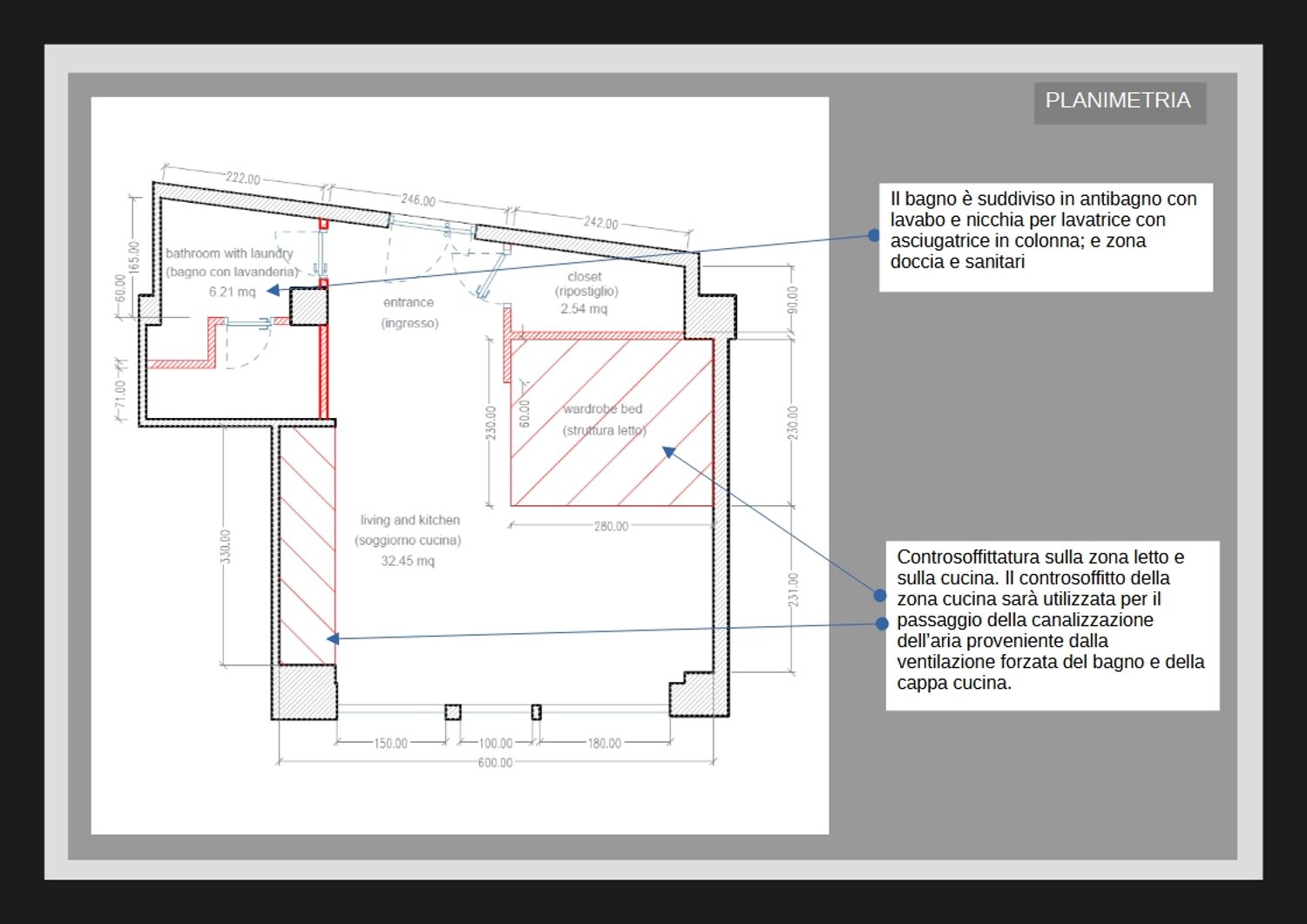Select the 'bathroom with laundry' room label
The height and width of the screenshot is (924, 1307).
(x=229, y=253)
